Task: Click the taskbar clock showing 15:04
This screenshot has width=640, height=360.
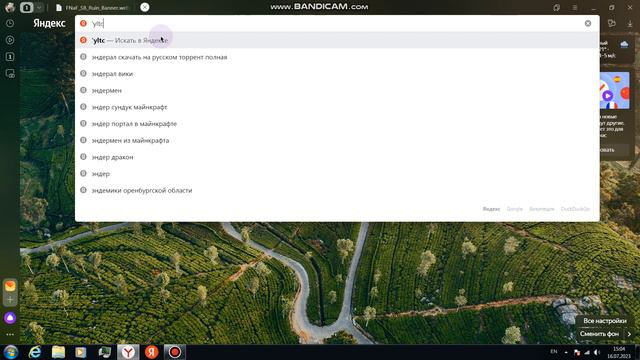Action: click(x=619, y=352)
